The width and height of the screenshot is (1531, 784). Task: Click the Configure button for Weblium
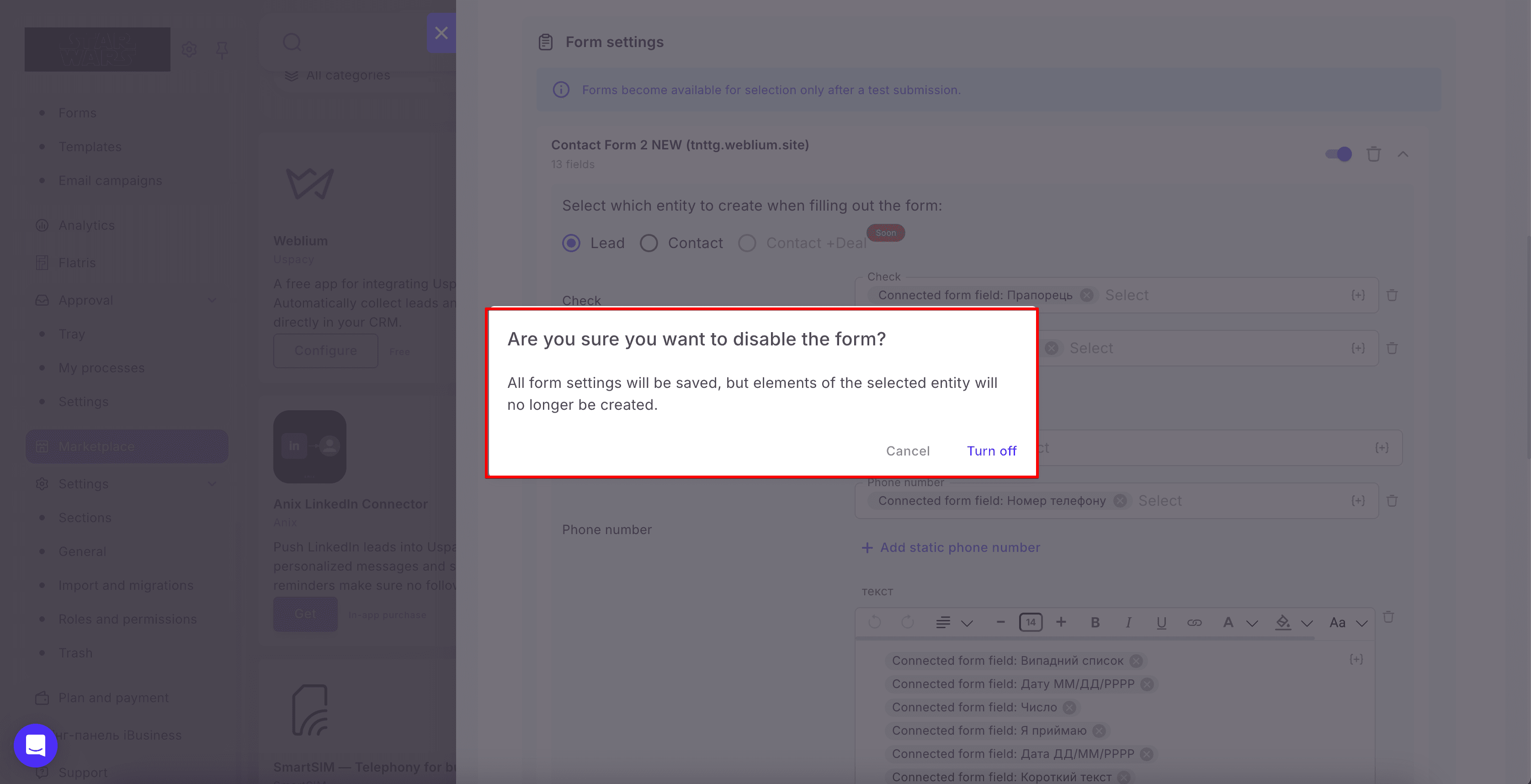click(x=326, y=350)
